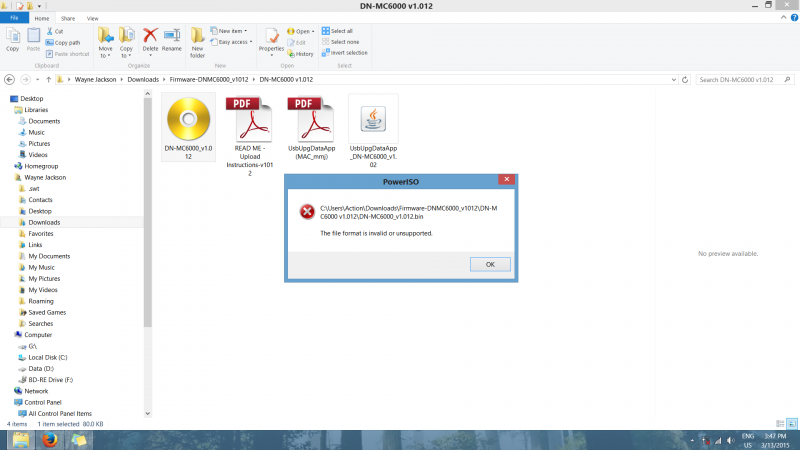Image resolution: width=800 pixels, height=450 pixels.
Task: Click Paste shortcut in ribbon
Action: tap(67, 54)
